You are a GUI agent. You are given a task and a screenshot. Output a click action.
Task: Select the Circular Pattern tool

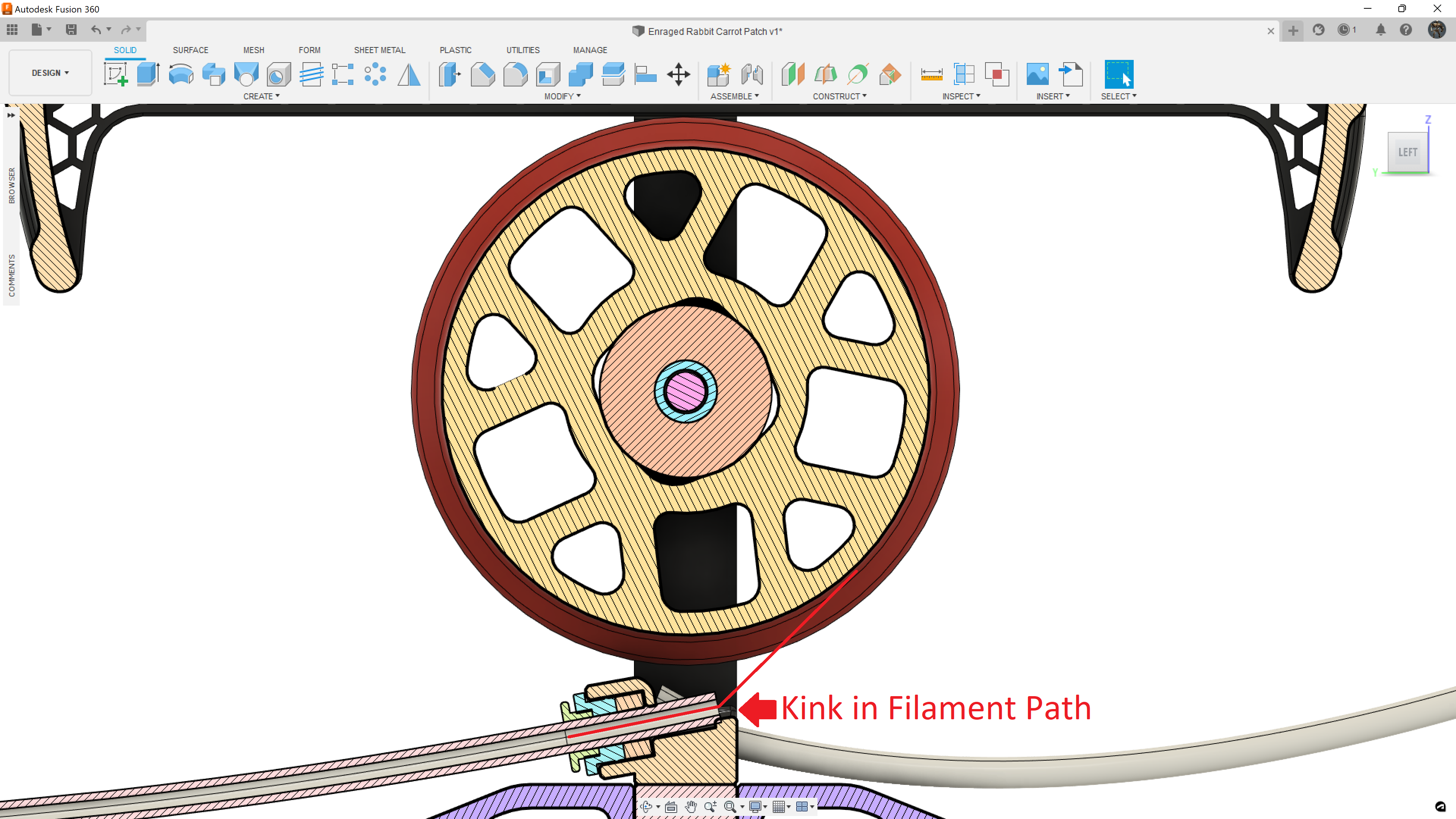click(375, 74)
